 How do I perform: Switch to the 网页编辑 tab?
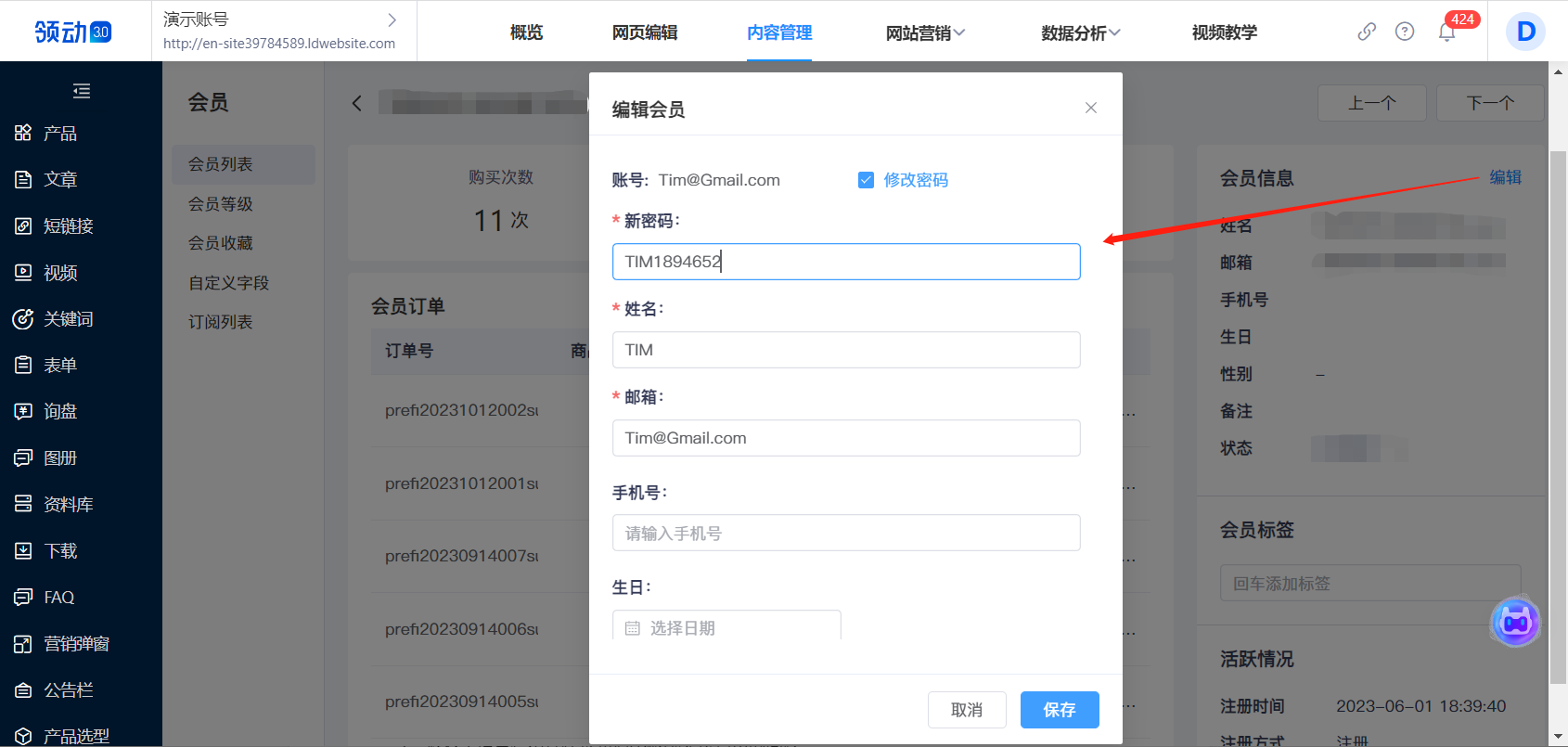(645, 32)
